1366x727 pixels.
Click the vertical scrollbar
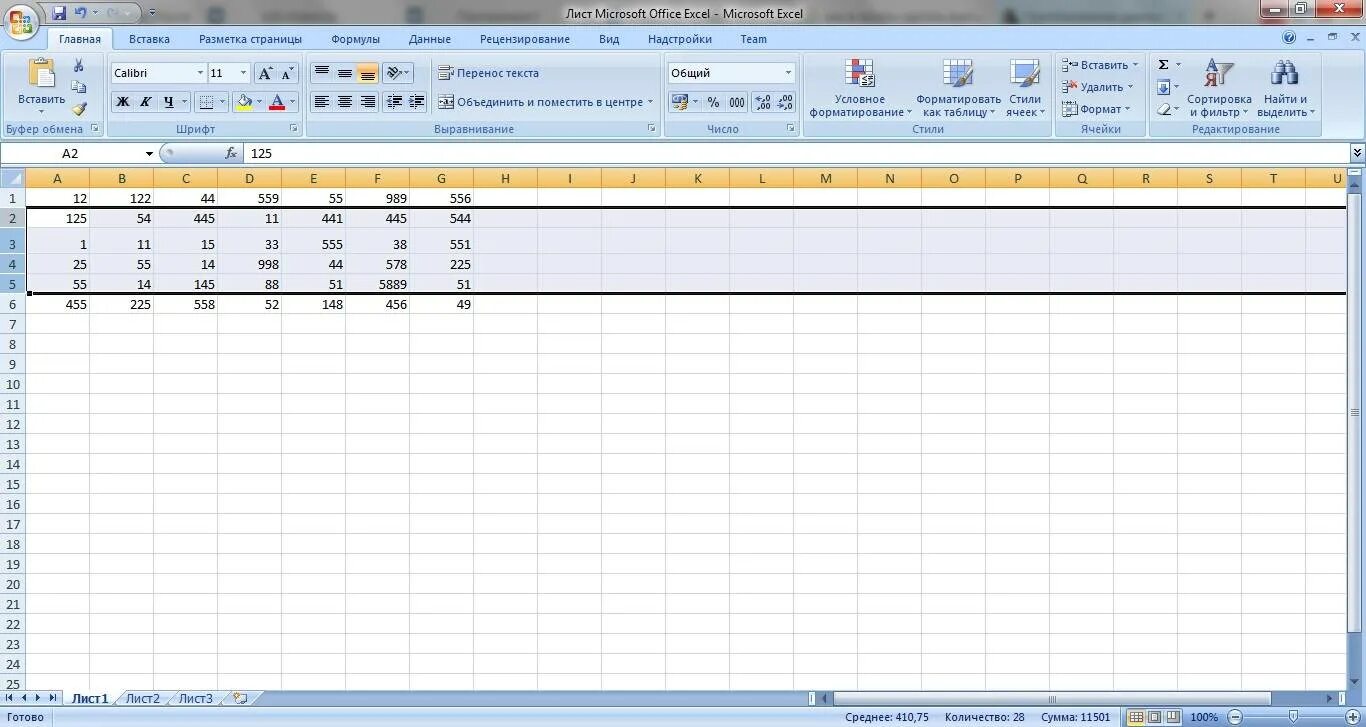pos(1356,412)
